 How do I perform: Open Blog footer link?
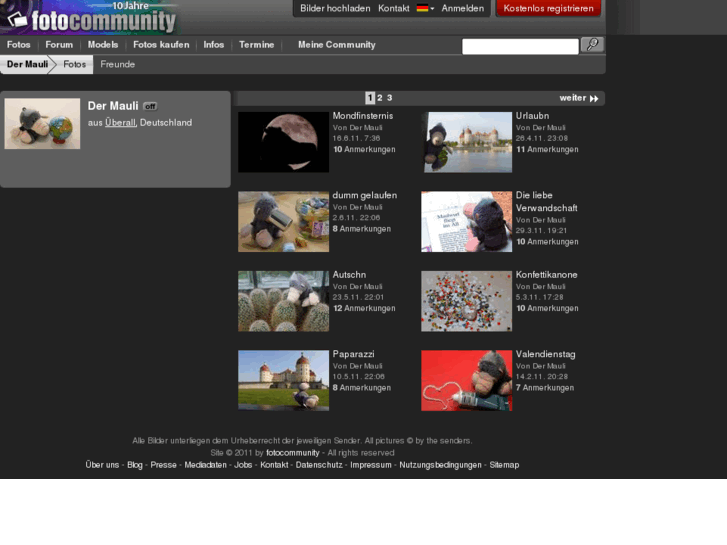(x=134, y=465)
